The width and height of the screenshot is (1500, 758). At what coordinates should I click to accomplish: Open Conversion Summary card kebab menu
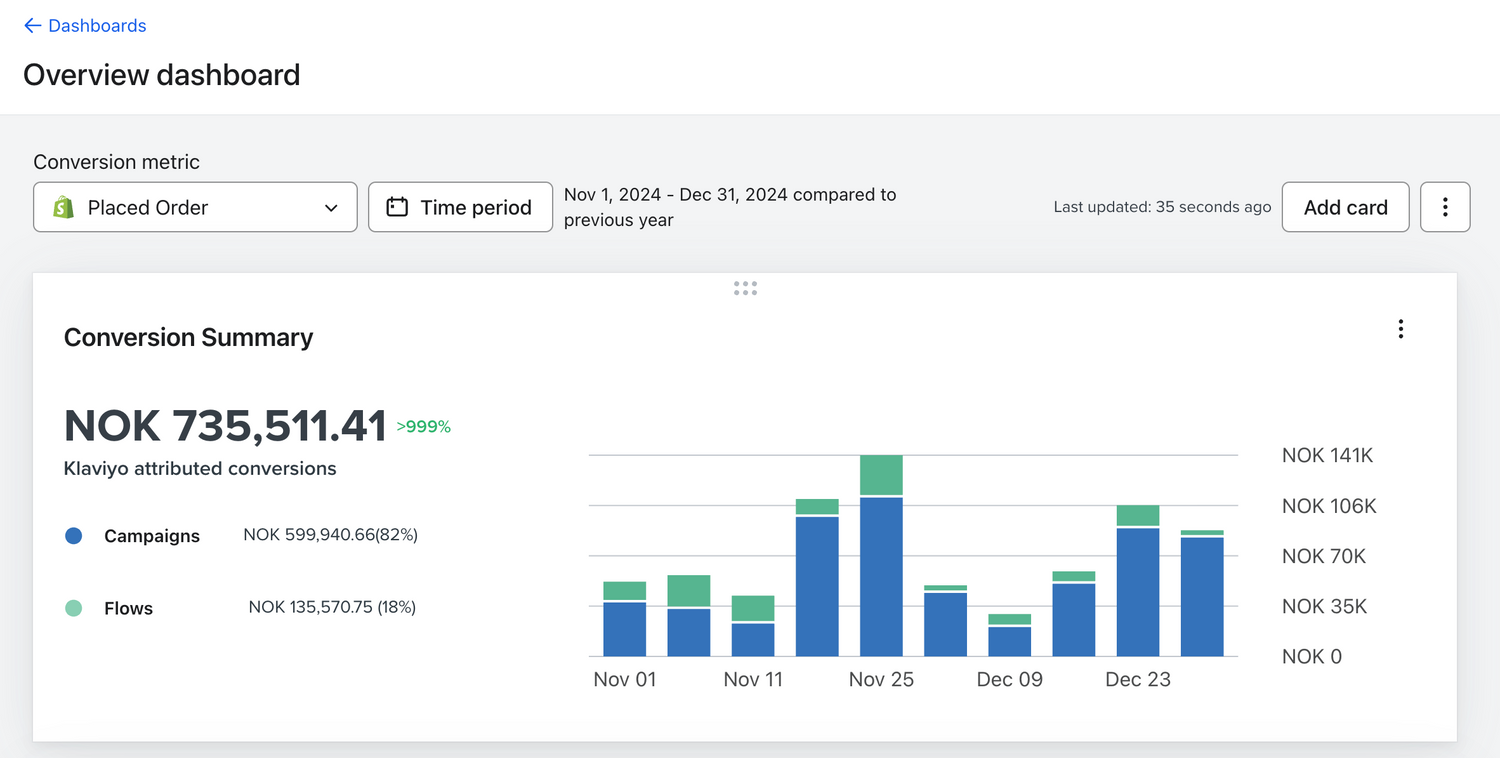tap(1400, 329)
